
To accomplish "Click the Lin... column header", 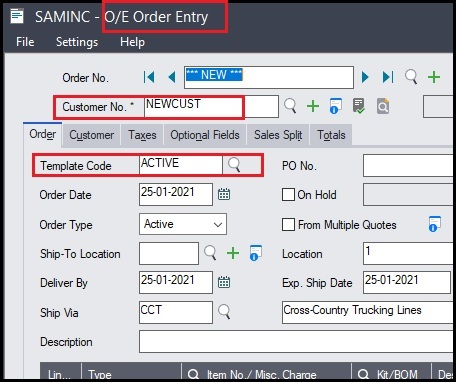I will 60,371.
